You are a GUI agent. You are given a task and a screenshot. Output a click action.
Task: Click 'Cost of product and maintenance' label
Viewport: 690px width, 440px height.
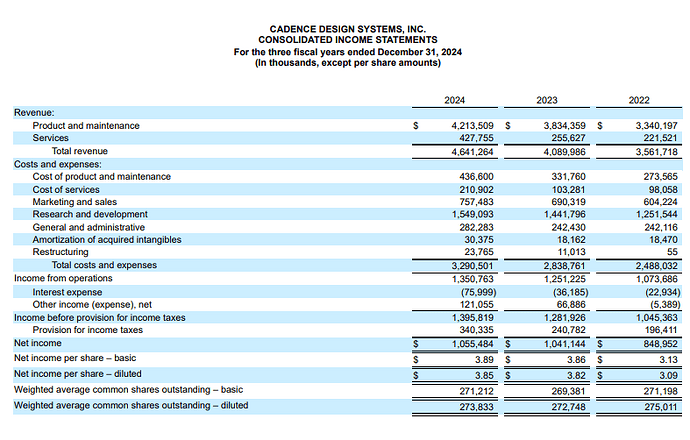point(102,176)
